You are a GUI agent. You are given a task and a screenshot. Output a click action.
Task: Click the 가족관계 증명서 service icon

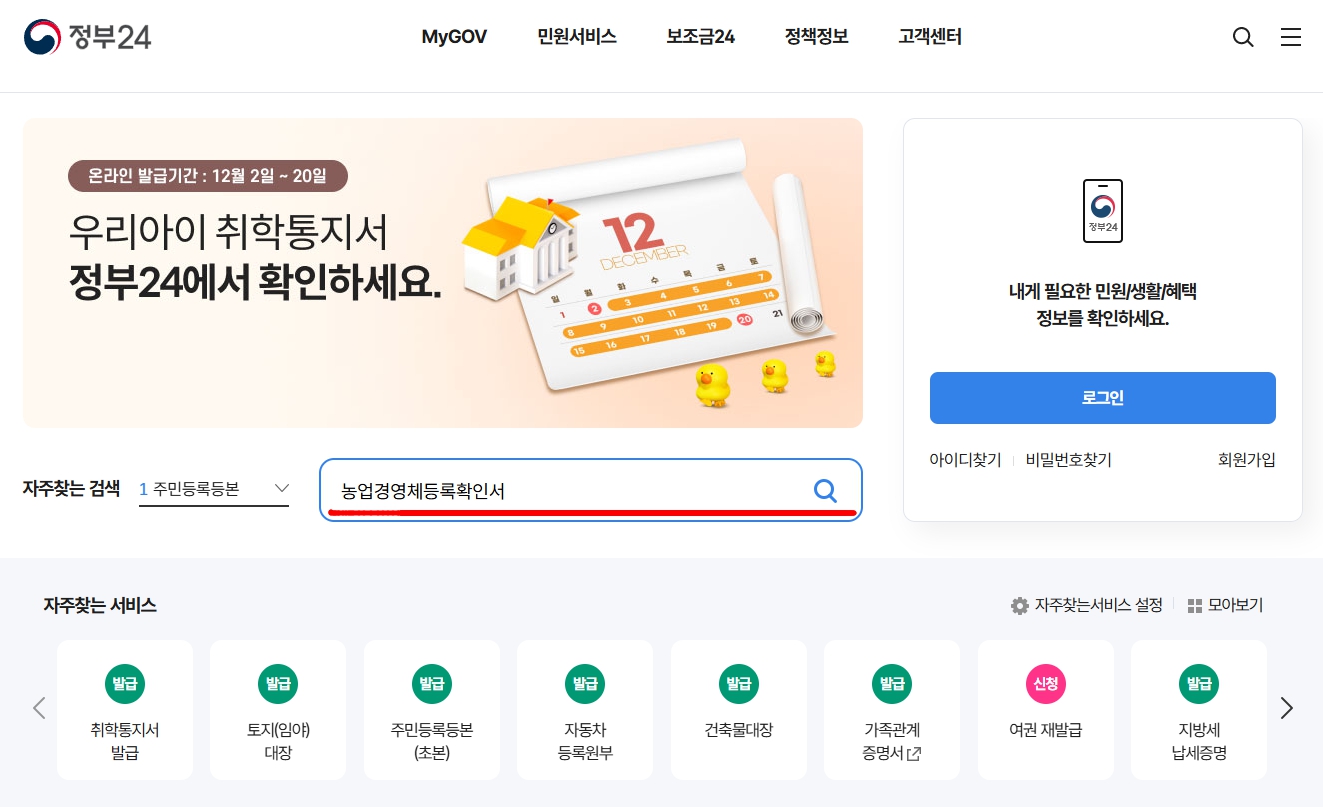coord(892,710)
